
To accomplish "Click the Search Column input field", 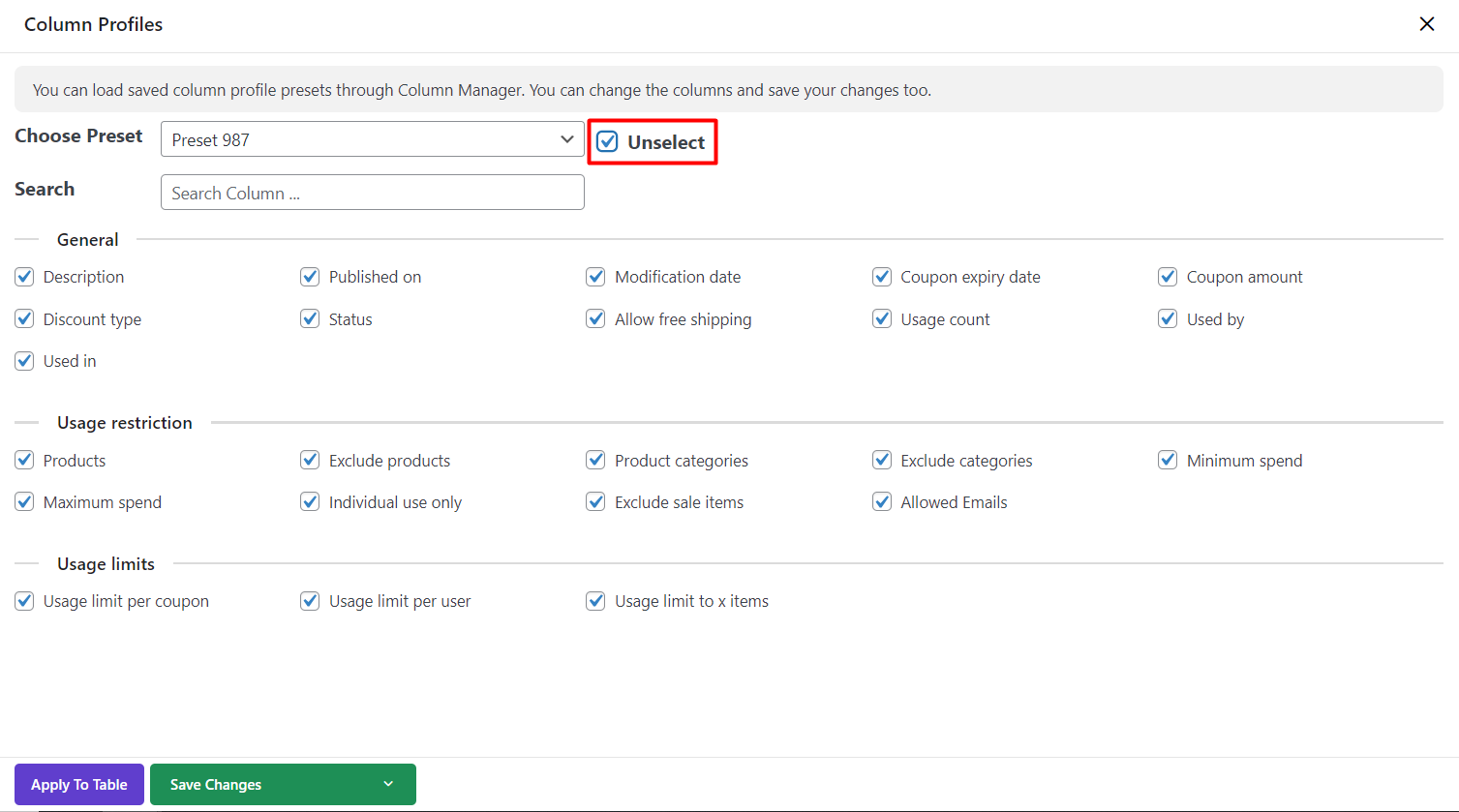I will 372,193.
